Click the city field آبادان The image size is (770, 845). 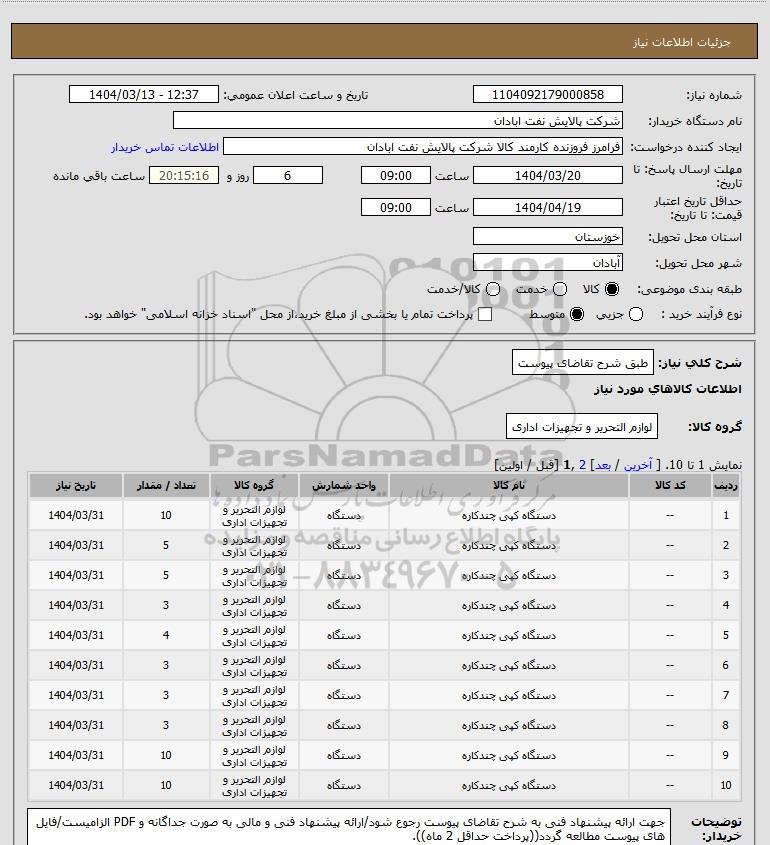(x=547, y=262)
